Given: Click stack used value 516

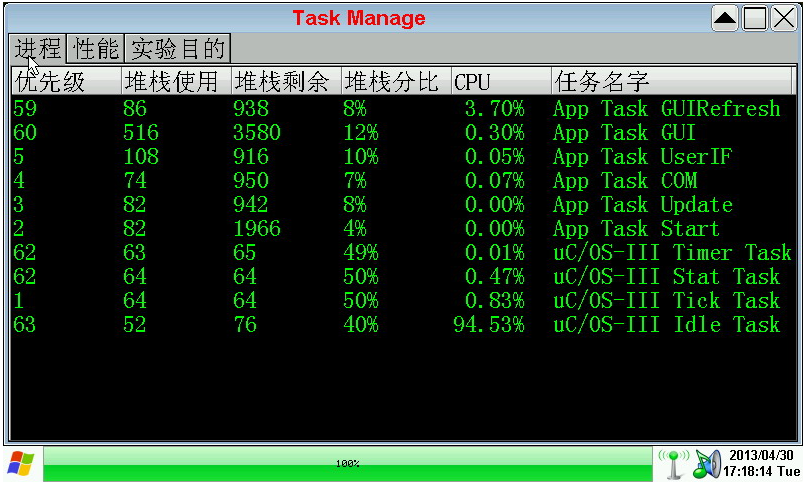Looking at the screenshot, I should pyautogui.click(x=141, y=133).
